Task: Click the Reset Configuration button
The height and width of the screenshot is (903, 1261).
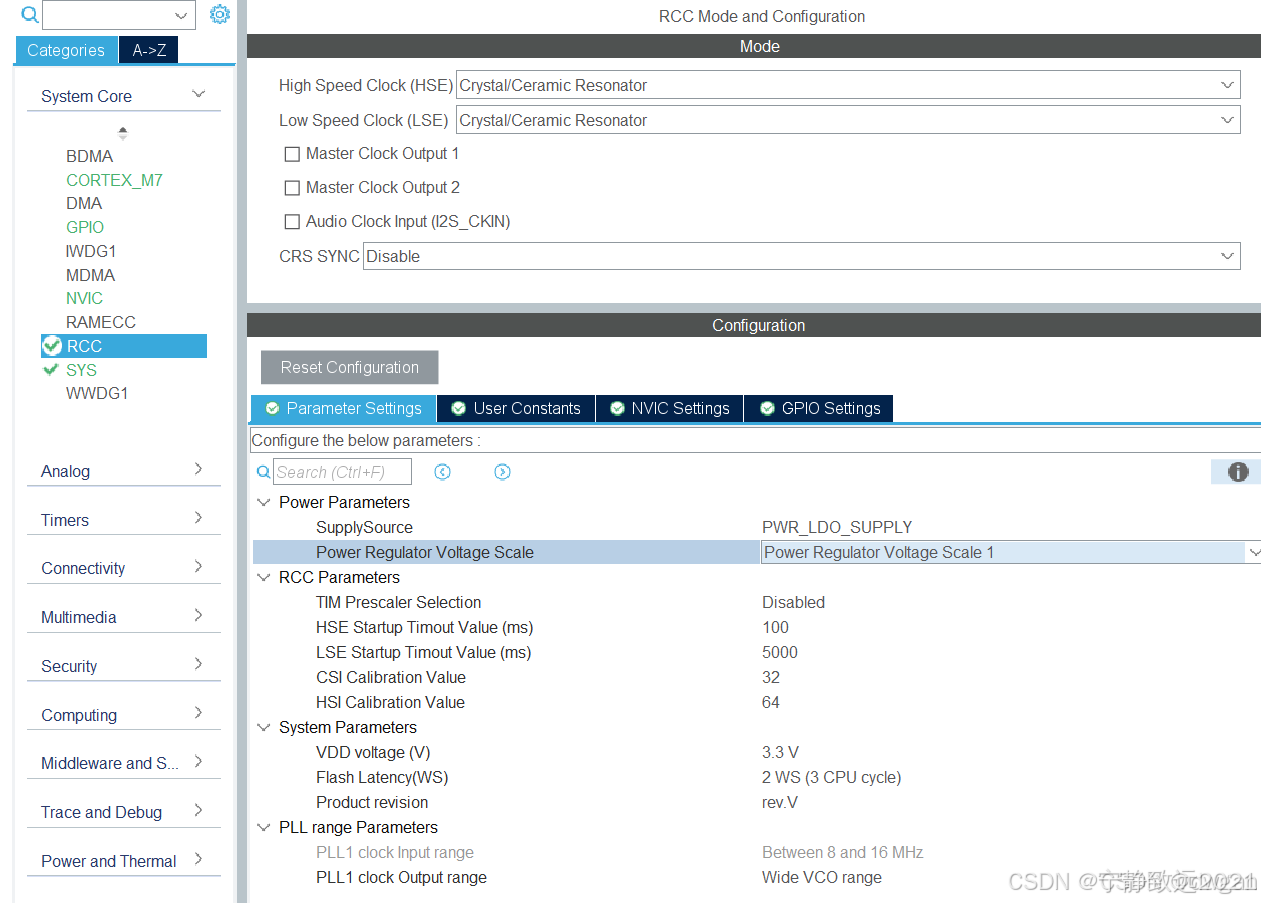Action: (350, 367)
